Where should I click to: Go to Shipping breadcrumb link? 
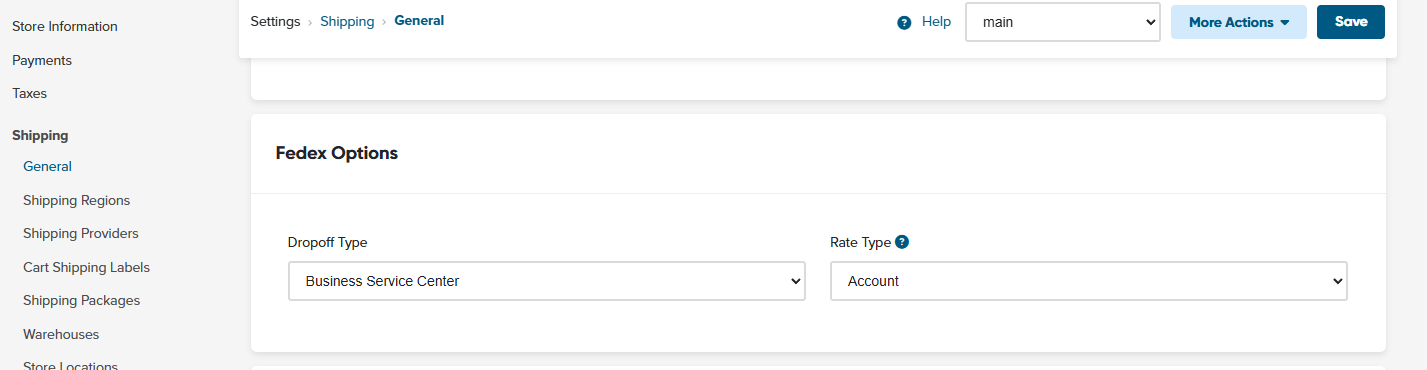tap(347, 21)
